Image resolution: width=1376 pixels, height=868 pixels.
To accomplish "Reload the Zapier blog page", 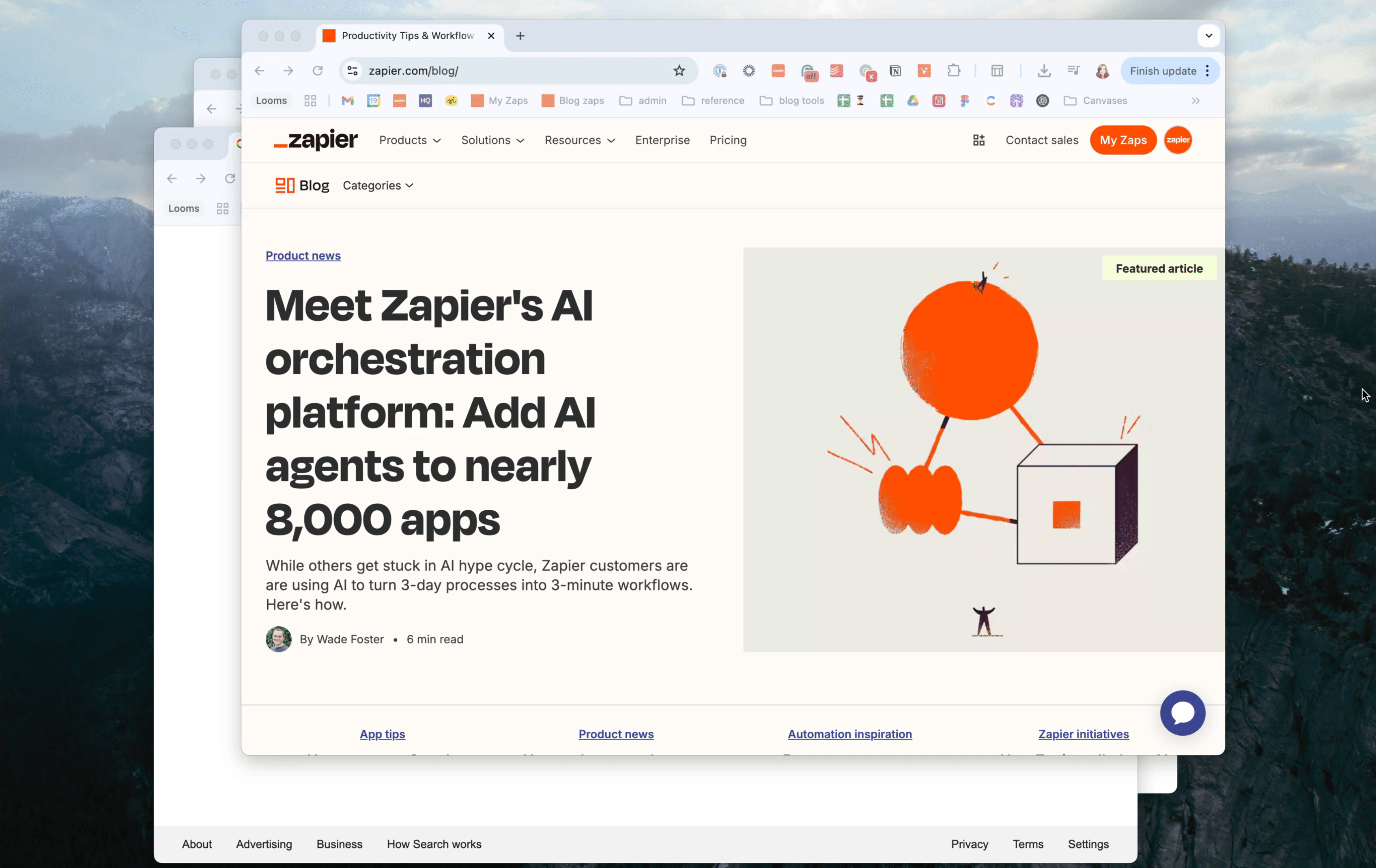I will [x=317, y=71].
